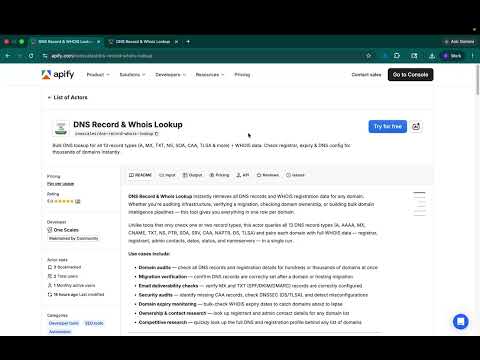This screenshot has width=480, height=360.
Task: Go back to List of Actors
Action: tap(68, 97)
